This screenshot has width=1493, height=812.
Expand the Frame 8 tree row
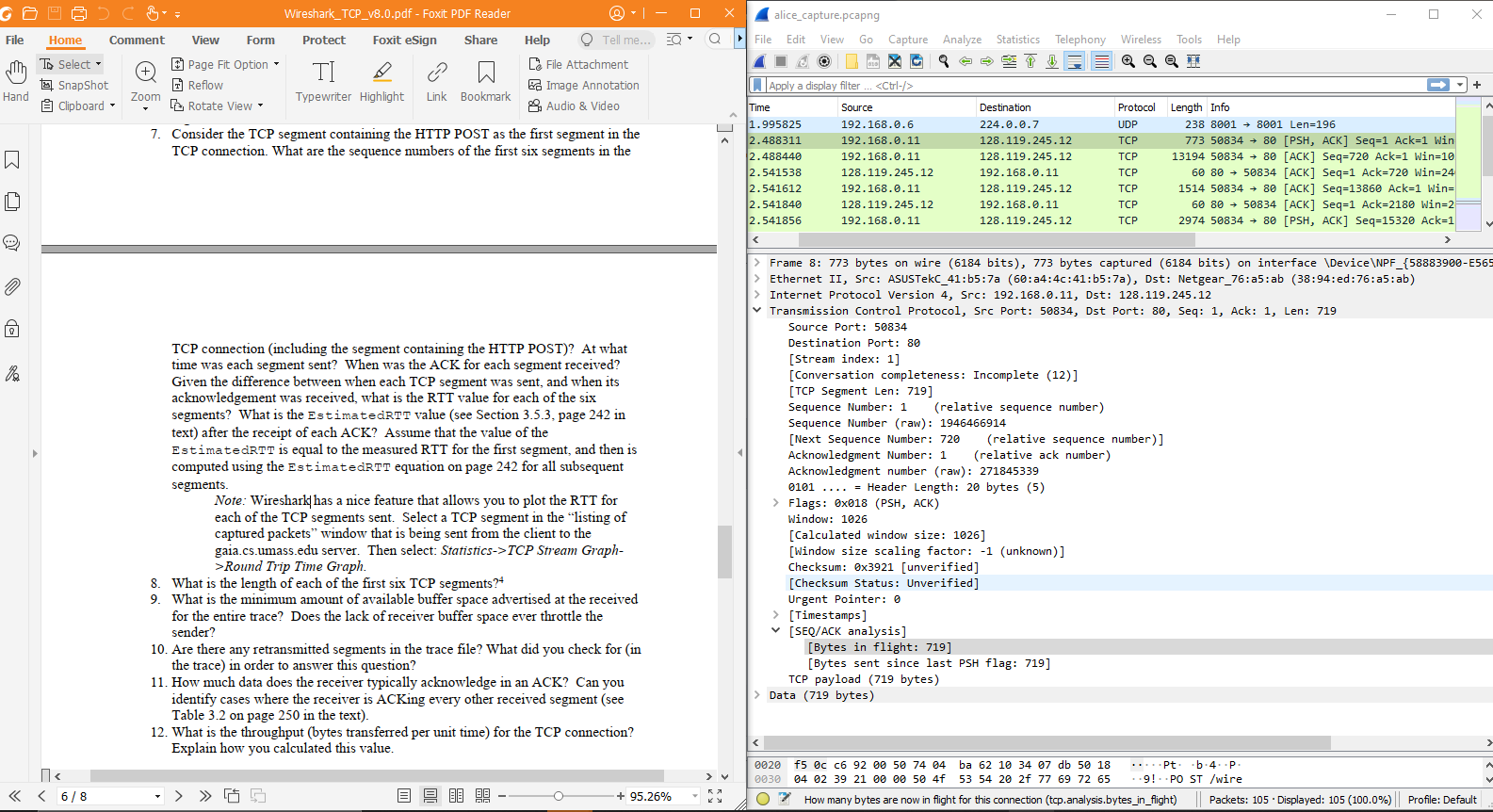pyautogui.click(x=757, y=263)
